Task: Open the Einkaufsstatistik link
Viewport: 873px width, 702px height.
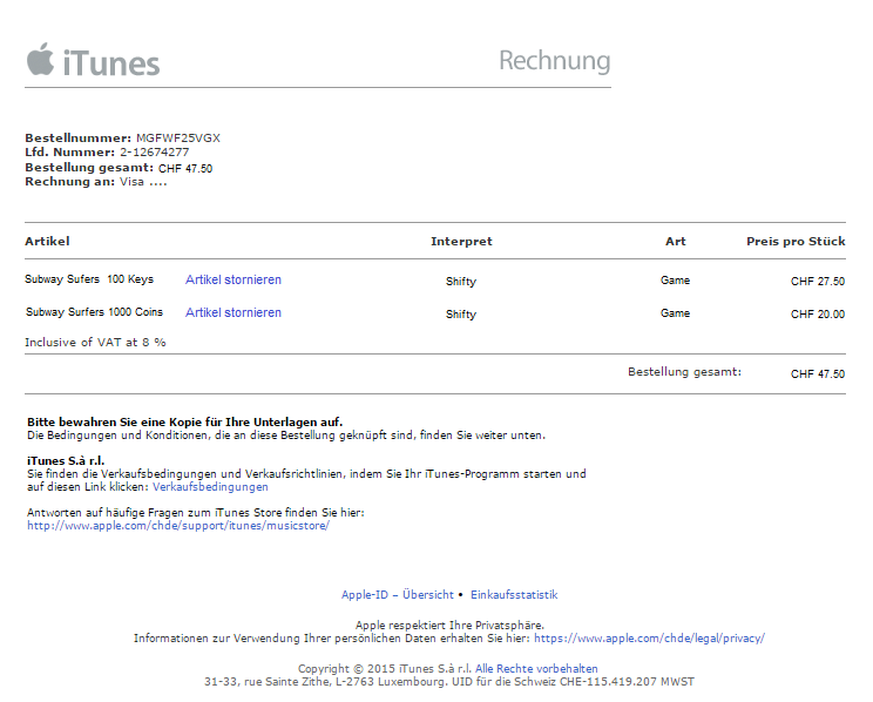Action: [514, 595]
